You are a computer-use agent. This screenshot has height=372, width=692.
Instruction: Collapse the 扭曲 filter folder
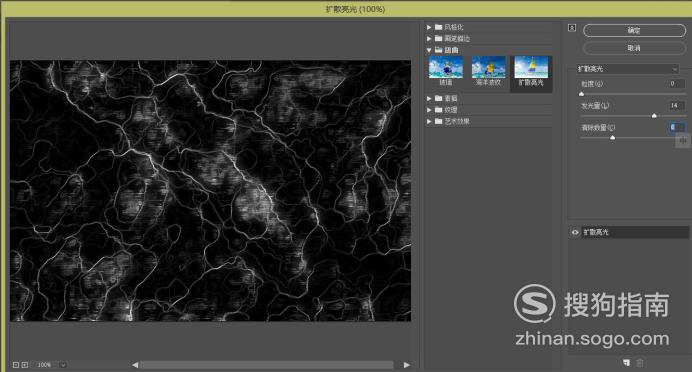[x=429, y=50]
